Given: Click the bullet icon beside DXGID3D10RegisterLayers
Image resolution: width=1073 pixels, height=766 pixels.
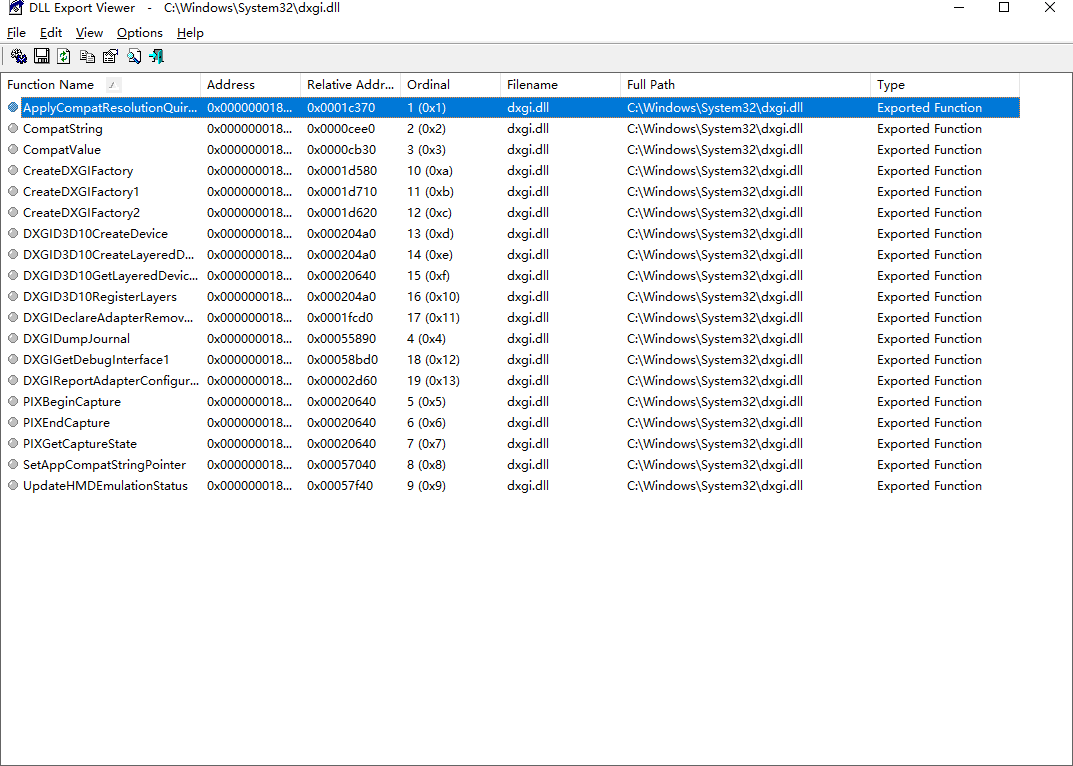Looking at the screenshot, I should coord(13,296).
